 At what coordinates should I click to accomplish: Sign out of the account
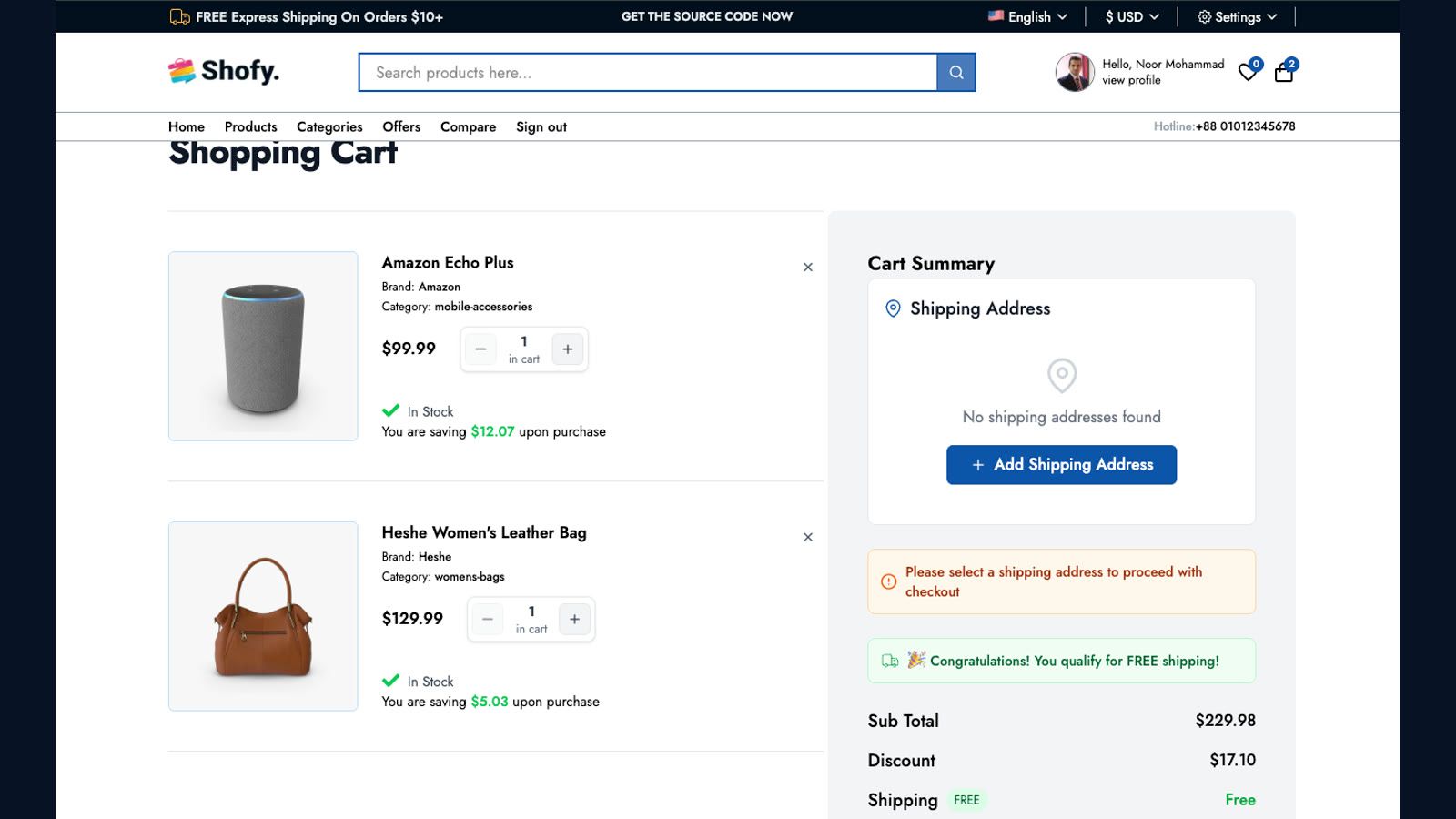541,126
